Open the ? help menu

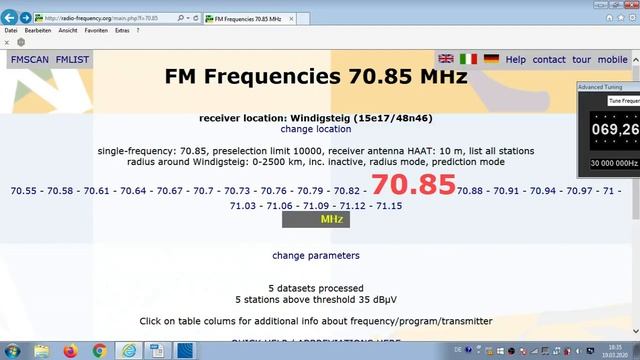click(138, 30)
